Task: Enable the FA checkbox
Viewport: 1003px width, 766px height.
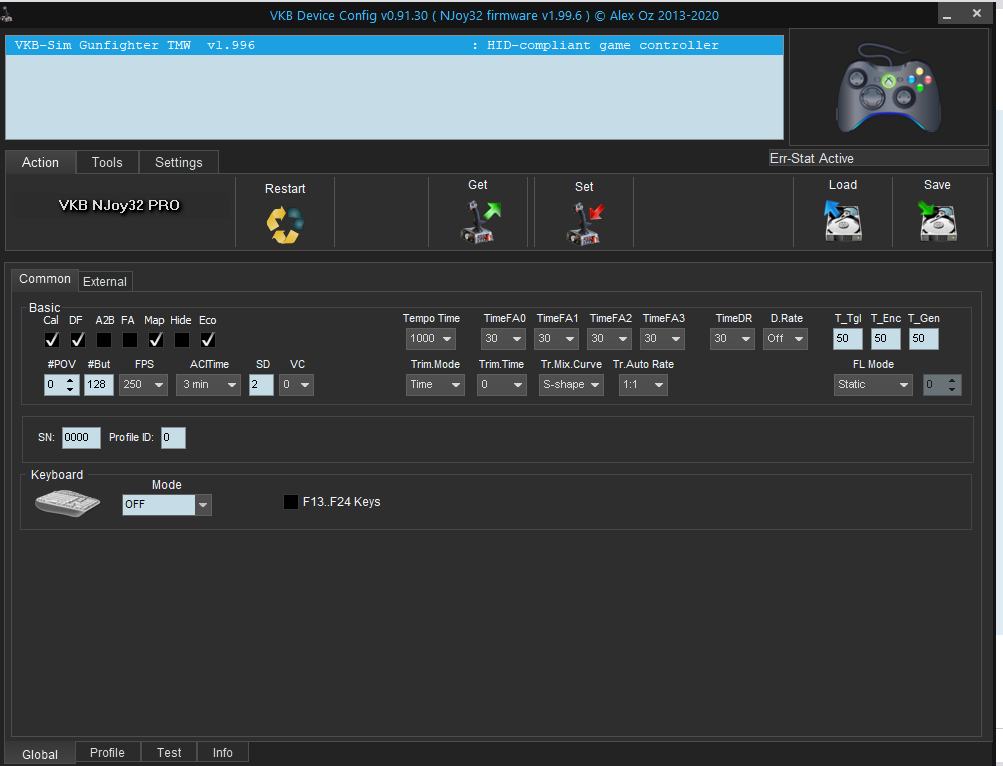Action: pyautogui.click(x=130, y=340)
